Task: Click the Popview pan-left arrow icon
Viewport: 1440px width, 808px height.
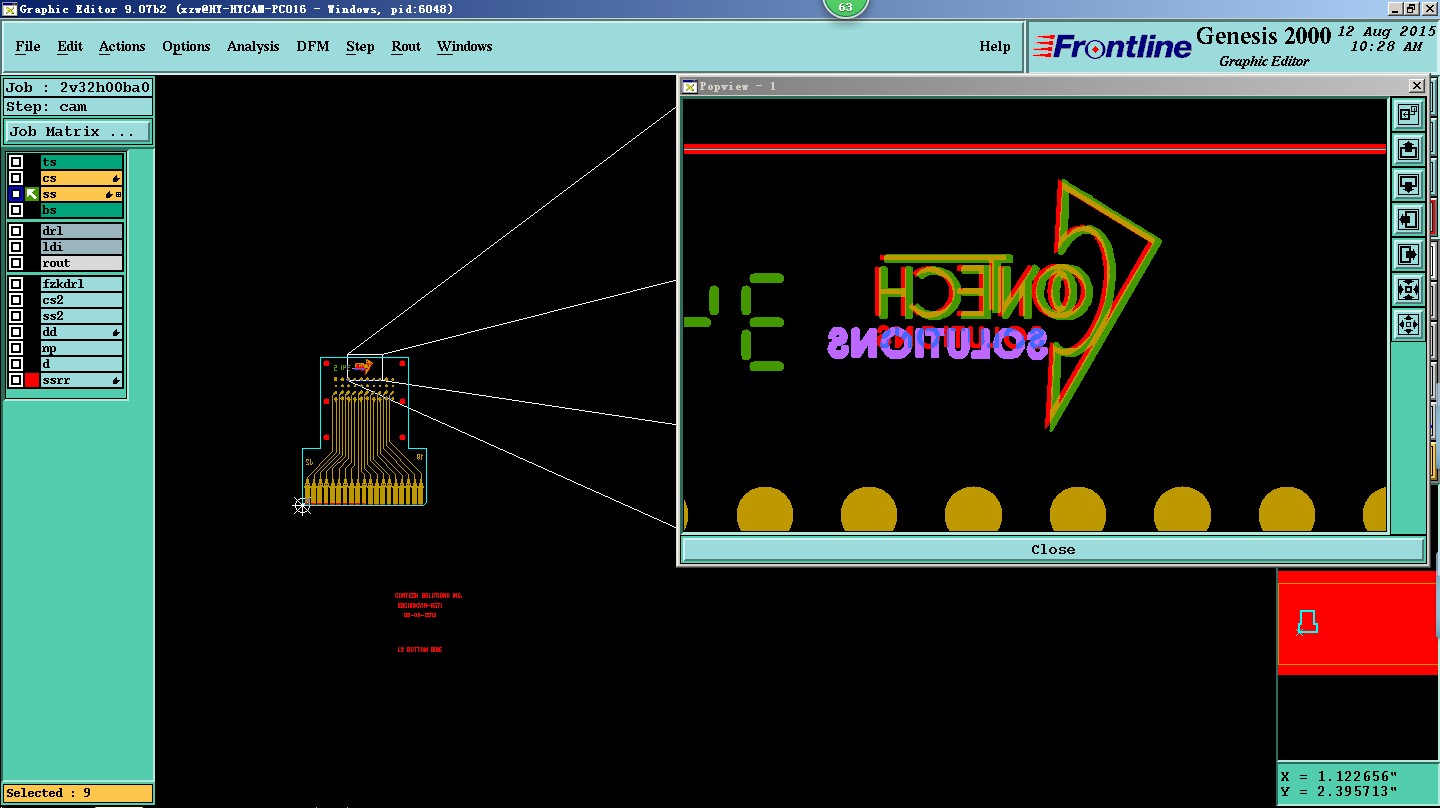Action: pos(1408,220)
